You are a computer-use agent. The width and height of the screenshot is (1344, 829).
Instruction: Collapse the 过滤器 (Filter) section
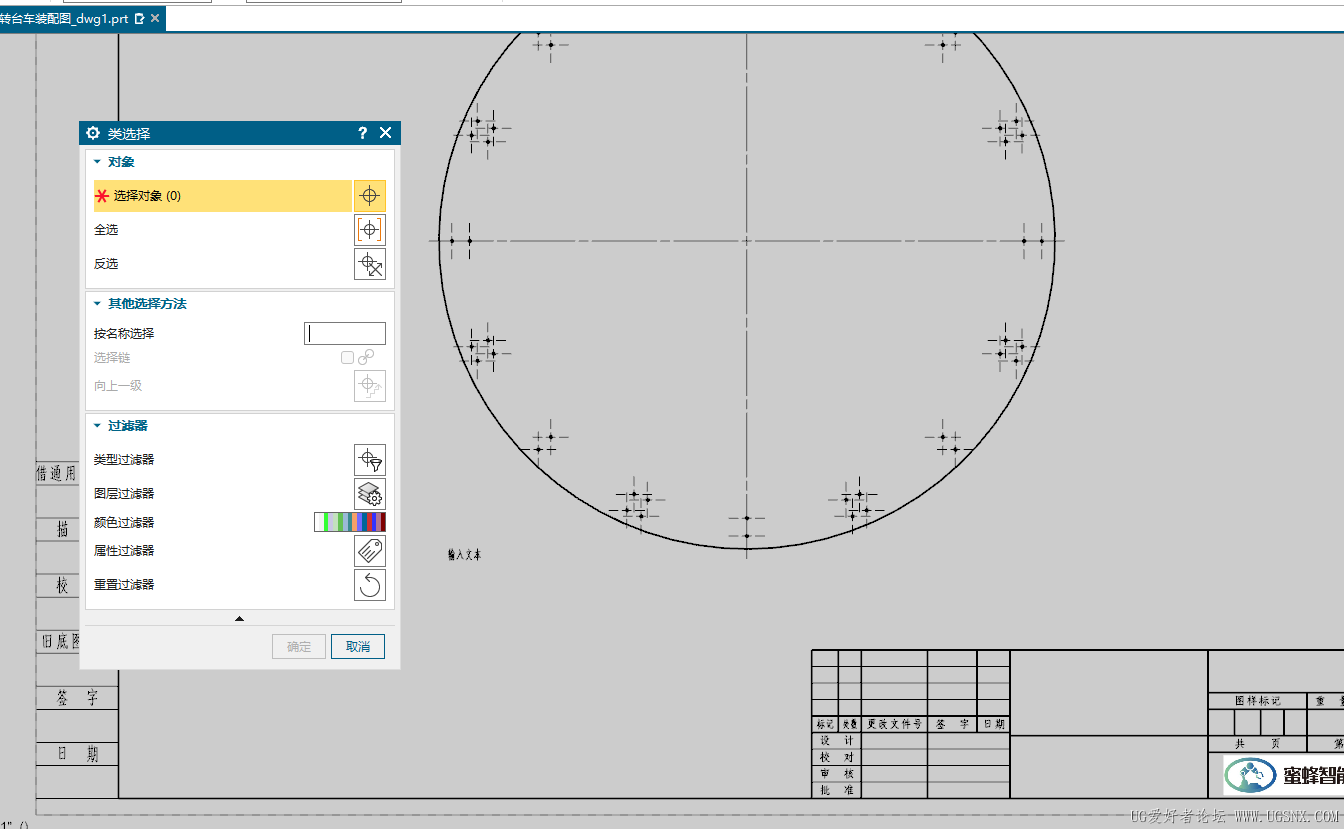97,425
